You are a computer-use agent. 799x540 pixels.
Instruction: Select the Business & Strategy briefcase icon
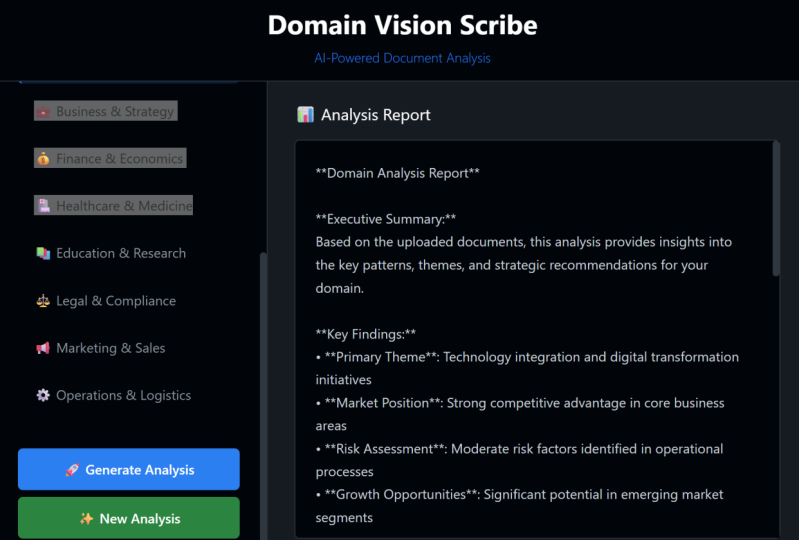(43, 111)
